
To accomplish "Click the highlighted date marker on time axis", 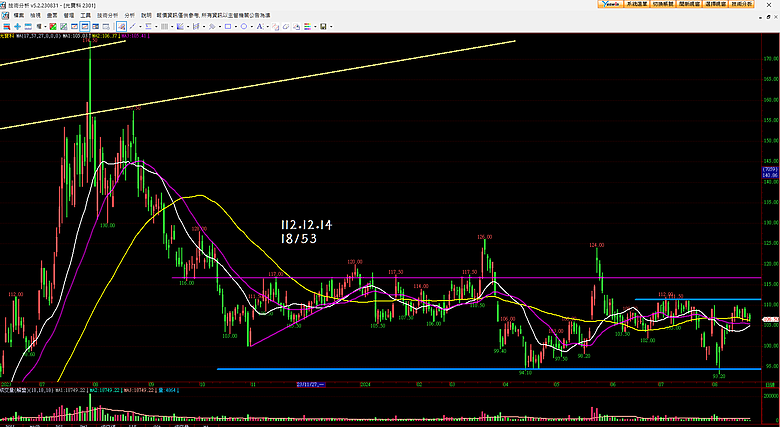I will pyautogui.click(x=311, y=385).
